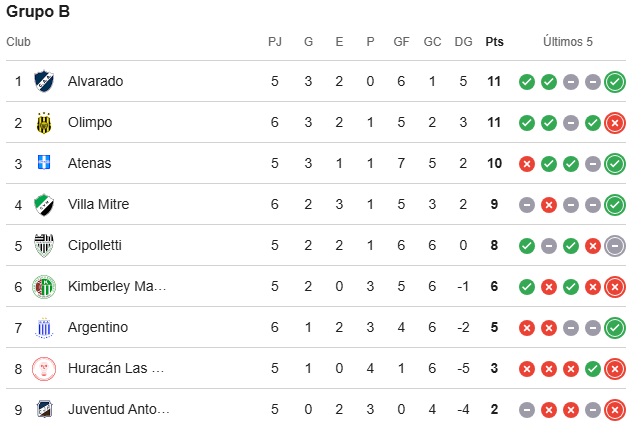Select Olimpo's most recent loss icon

coord(615,123)
